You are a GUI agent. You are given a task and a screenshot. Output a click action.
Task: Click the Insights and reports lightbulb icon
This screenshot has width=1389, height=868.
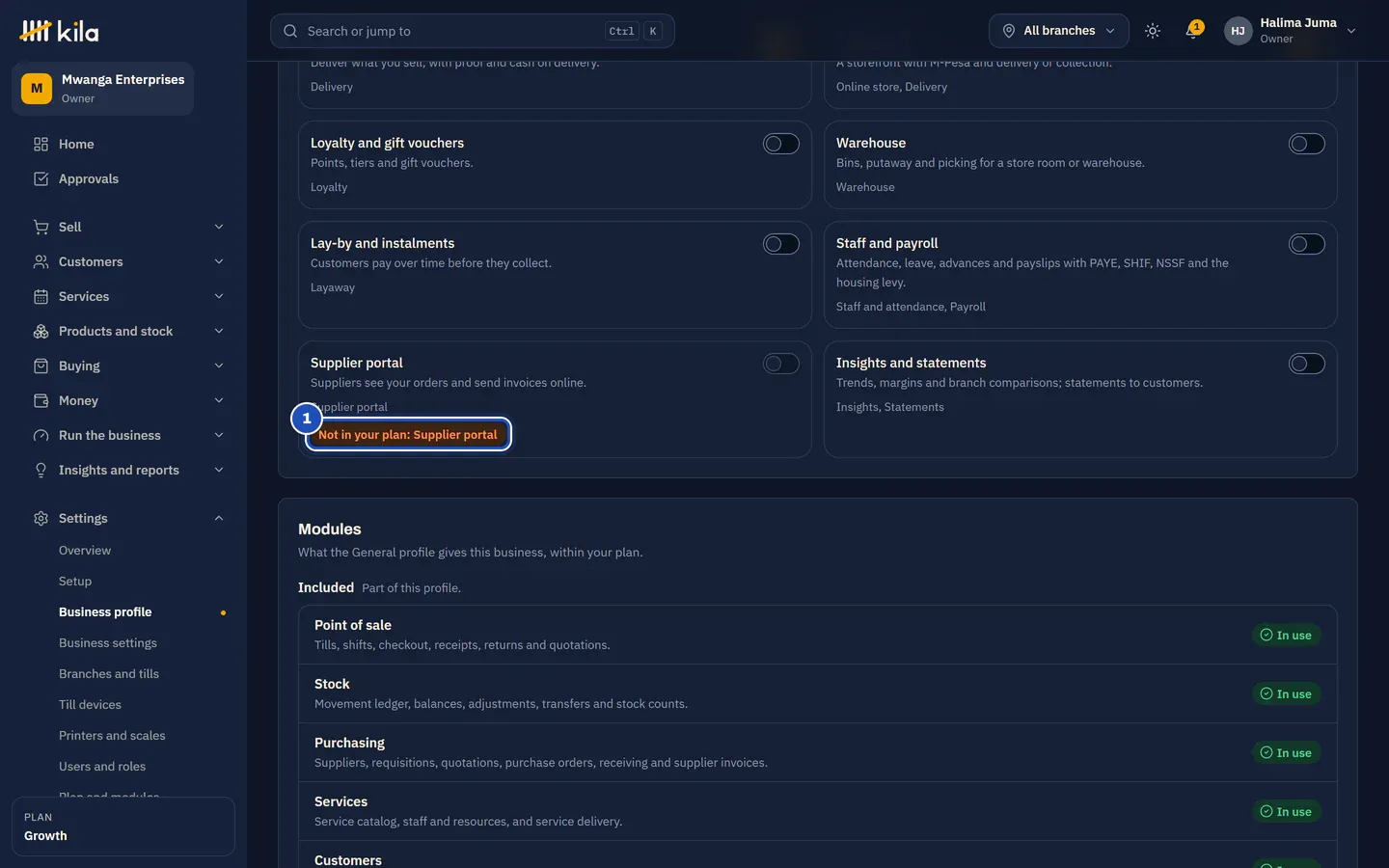pos(41,470)
